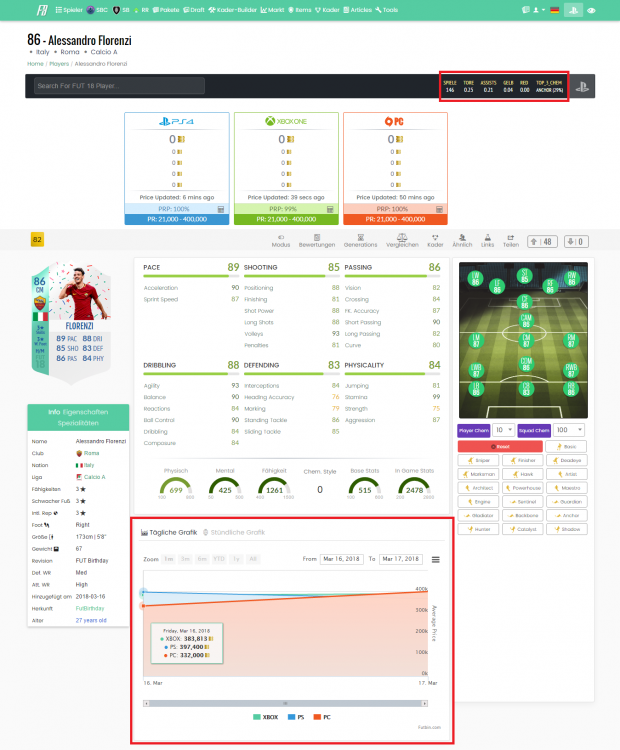620x750 pixels.
Task: Open the Xbox One price calculator icon
Action: [330, 209]
